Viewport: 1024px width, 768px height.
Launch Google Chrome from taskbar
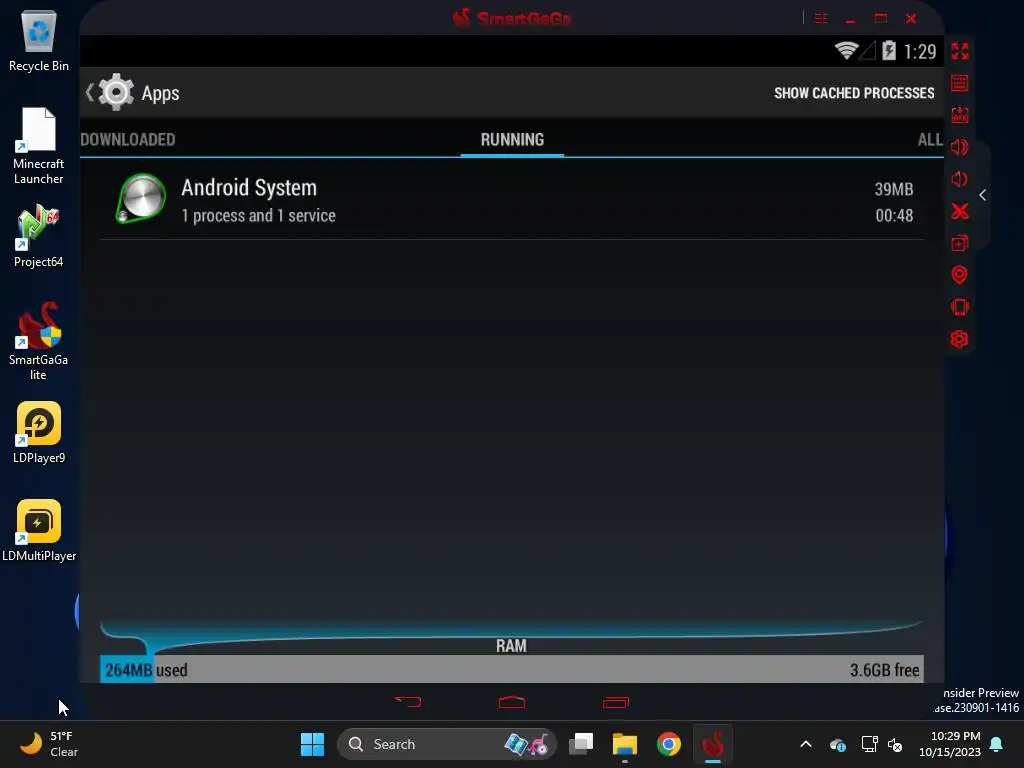click(x=668, y=744)
